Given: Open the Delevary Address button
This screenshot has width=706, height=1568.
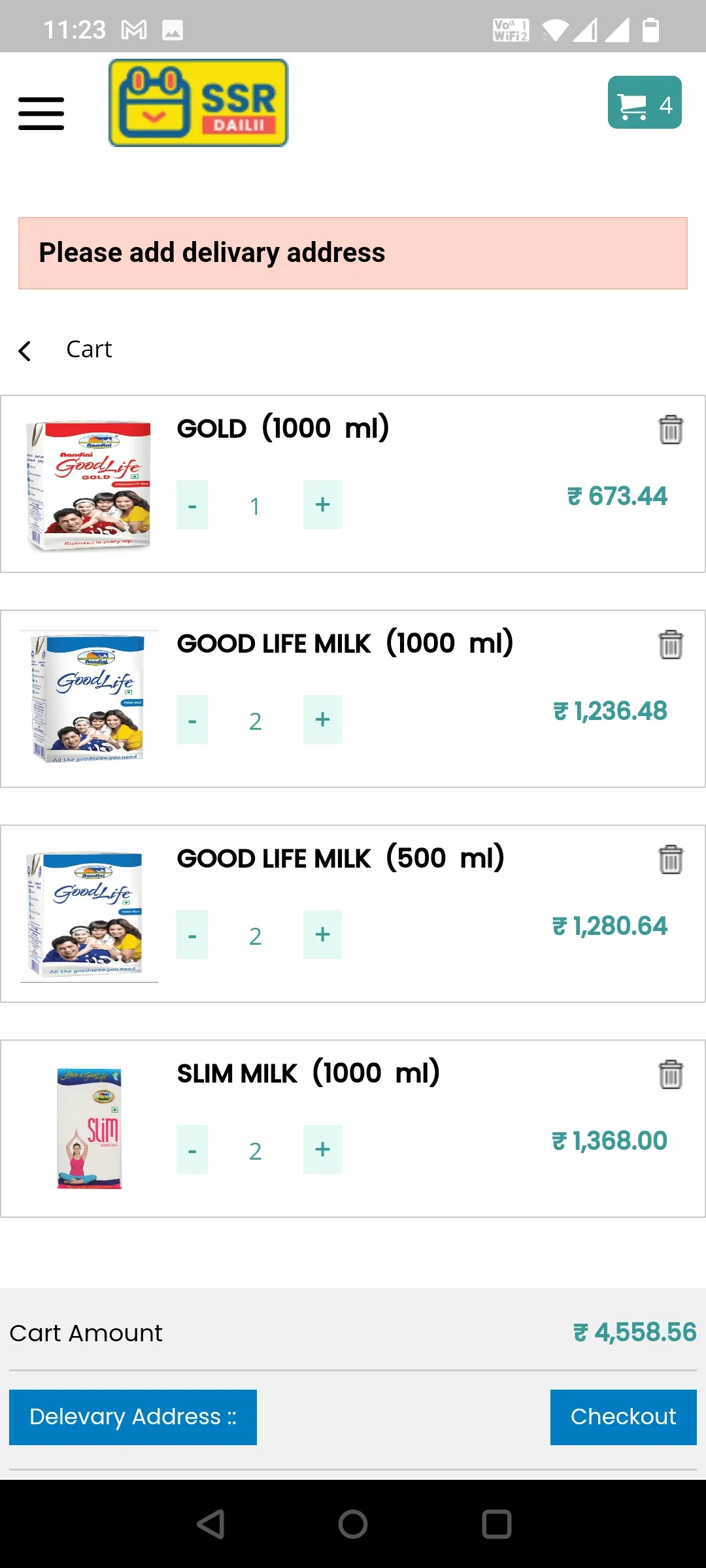Looking at the screenshot, I should point(133,1417).
